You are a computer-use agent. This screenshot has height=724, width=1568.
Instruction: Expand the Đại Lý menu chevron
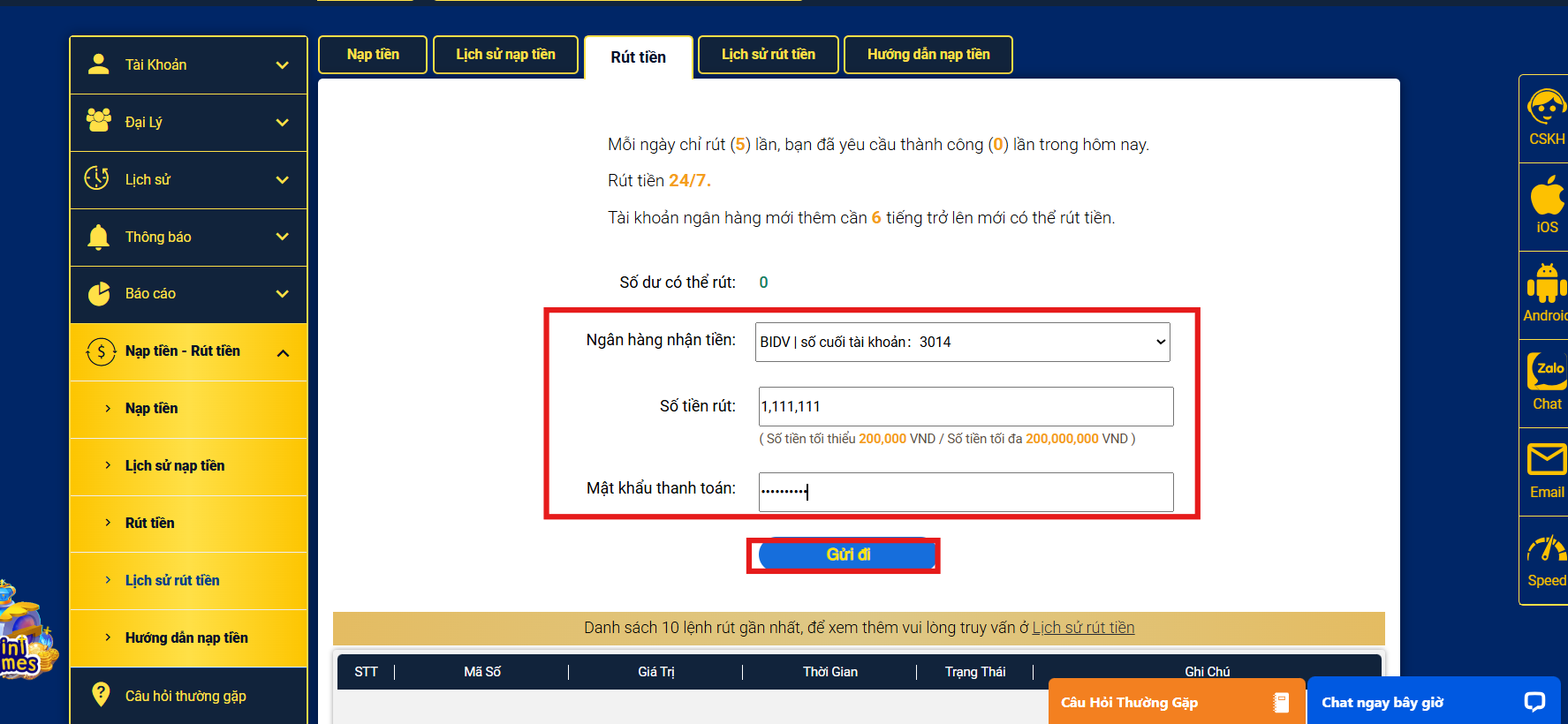point(283,123)
